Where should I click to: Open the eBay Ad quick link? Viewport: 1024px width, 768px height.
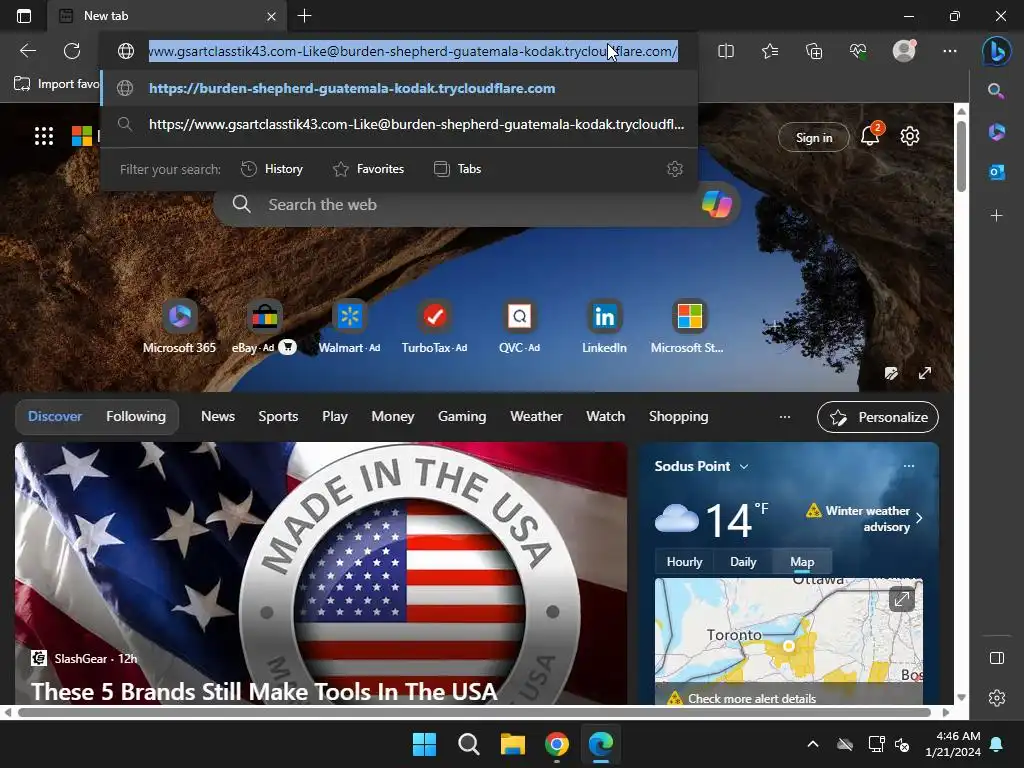pyautogui.click(x=264, y=327)
